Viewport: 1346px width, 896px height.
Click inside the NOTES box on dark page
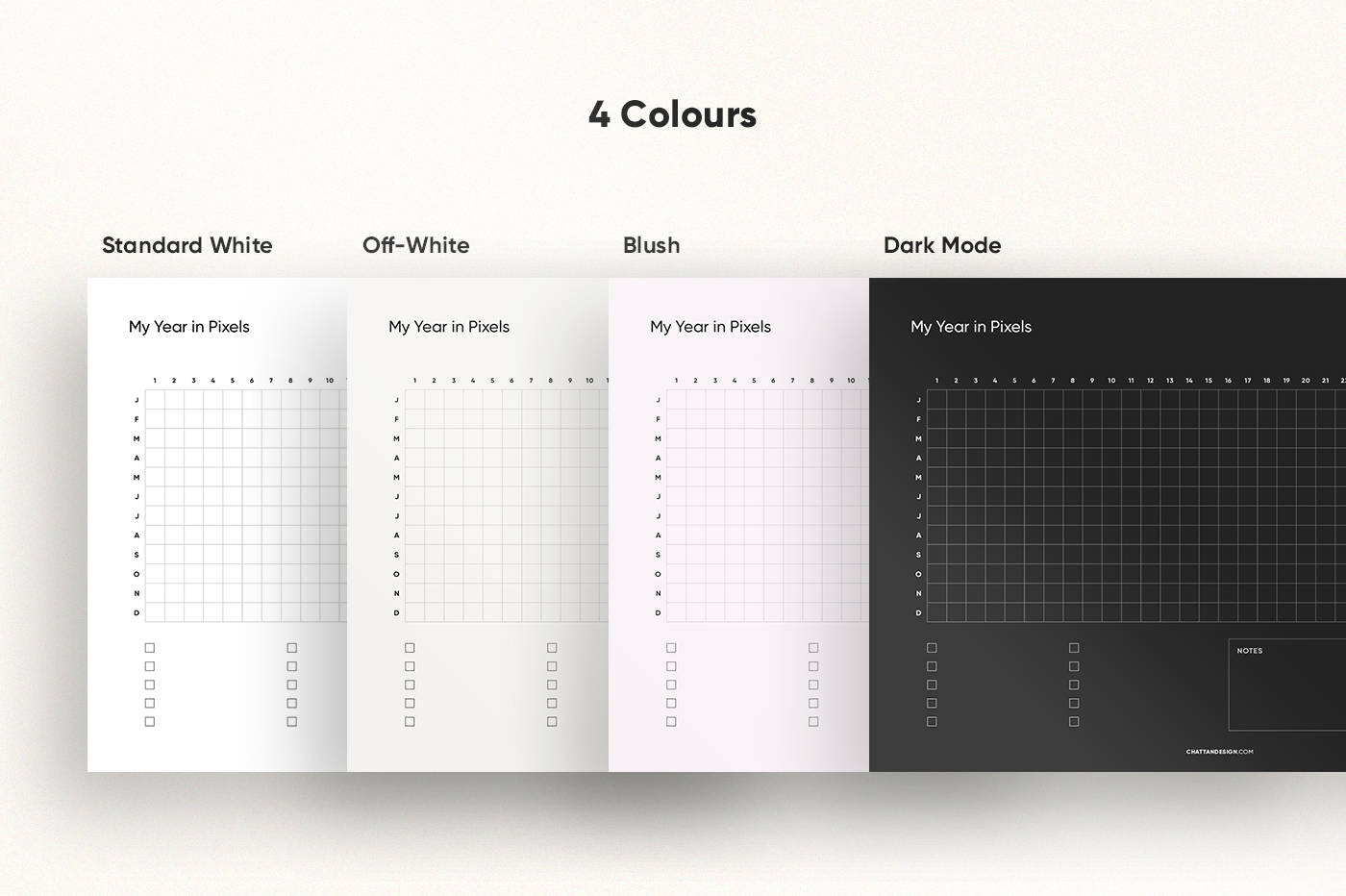click(x=1288, y=692)
